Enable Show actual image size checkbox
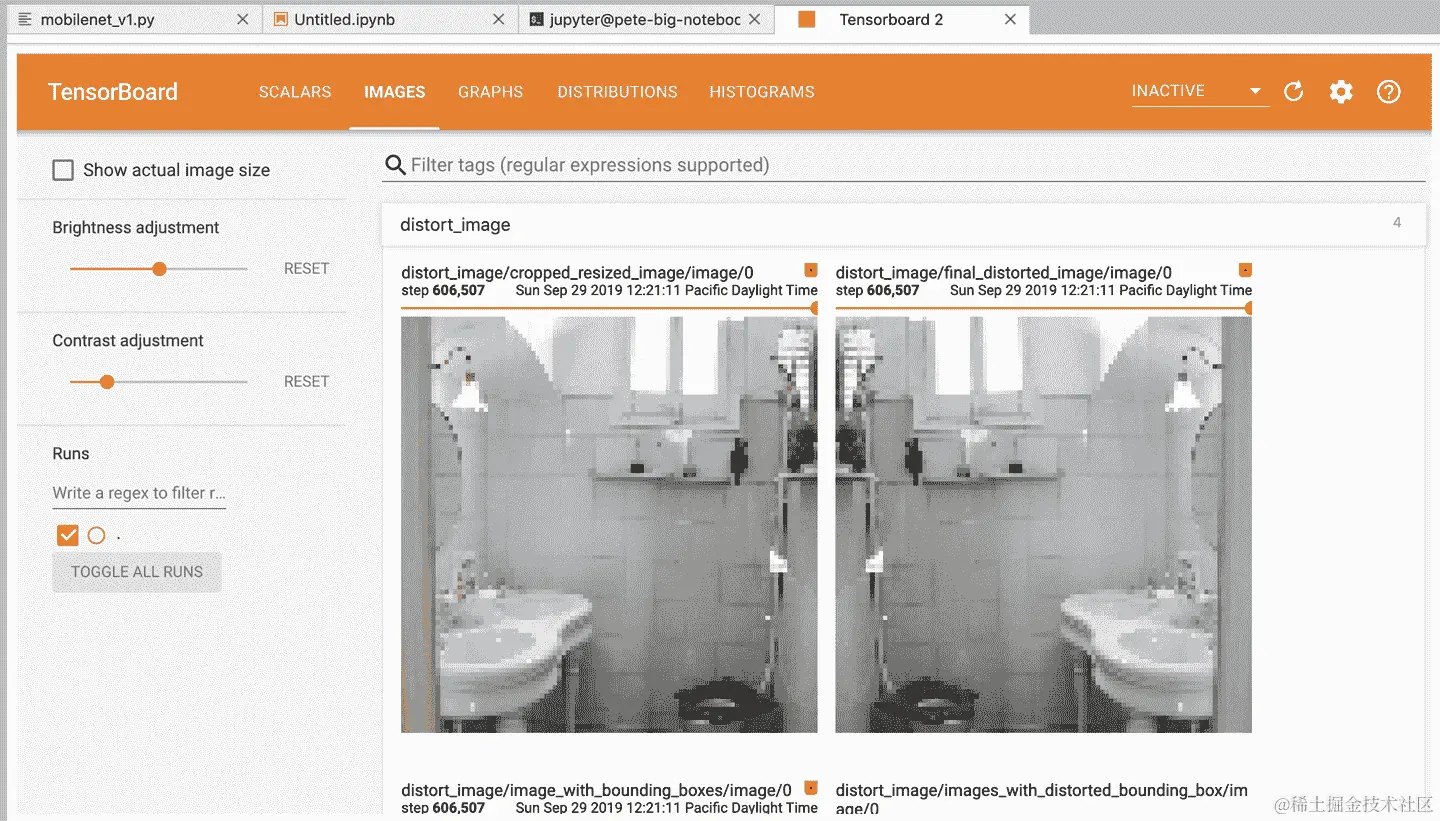Screen dimensions: 1440x821 point(63,170)
